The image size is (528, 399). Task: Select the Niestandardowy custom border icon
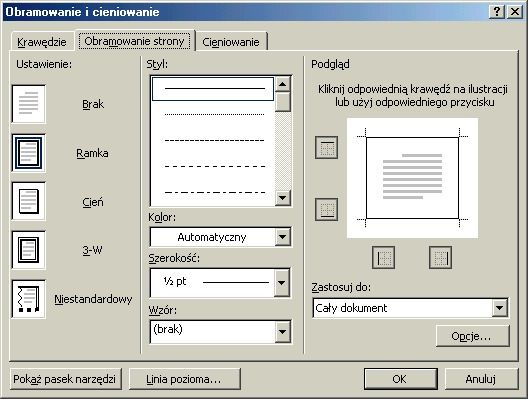coord(29,299)
